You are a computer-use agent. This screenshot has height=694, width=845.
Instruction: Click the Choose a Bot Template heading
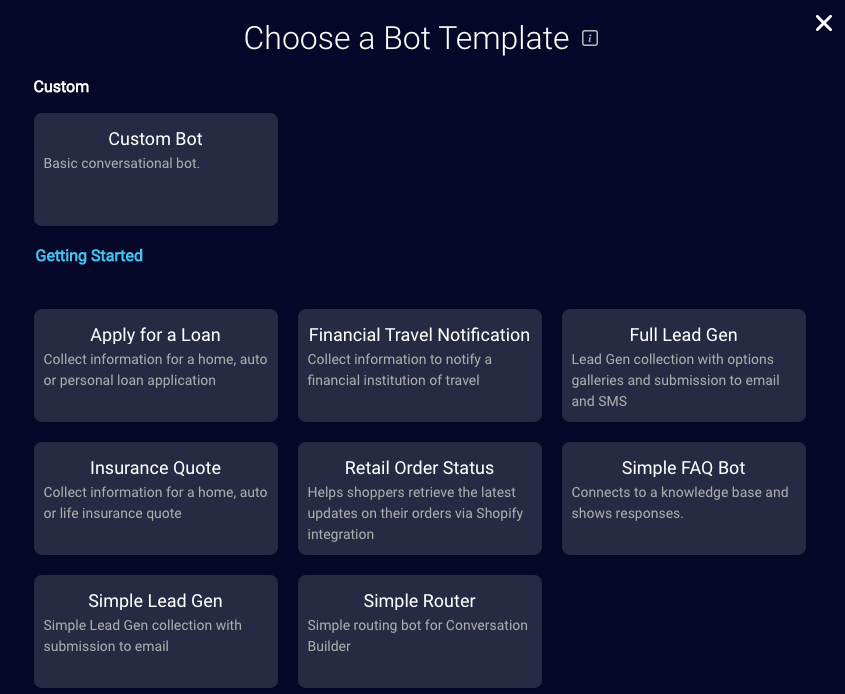coord(406,38)
